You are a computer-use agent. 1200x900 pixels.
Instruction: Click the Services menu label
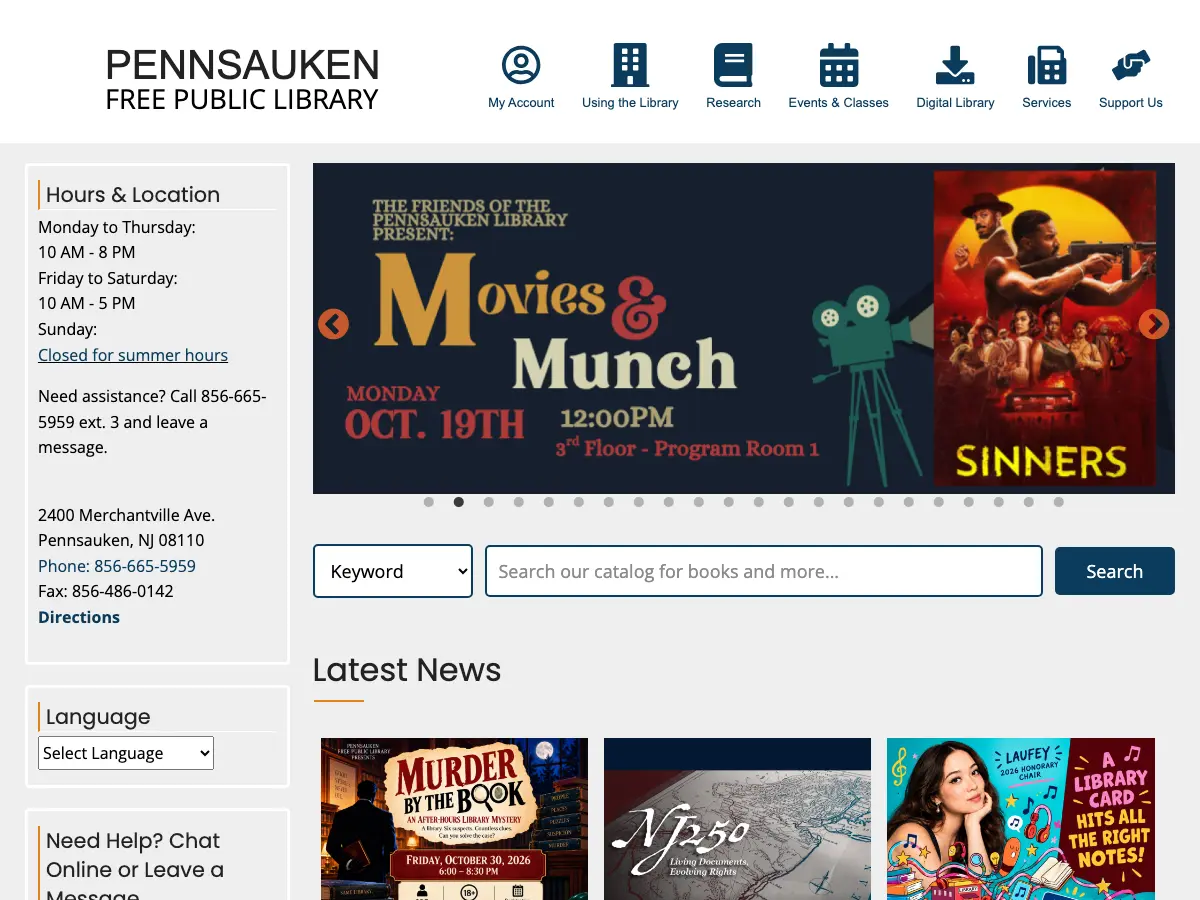coord(1047,103)
